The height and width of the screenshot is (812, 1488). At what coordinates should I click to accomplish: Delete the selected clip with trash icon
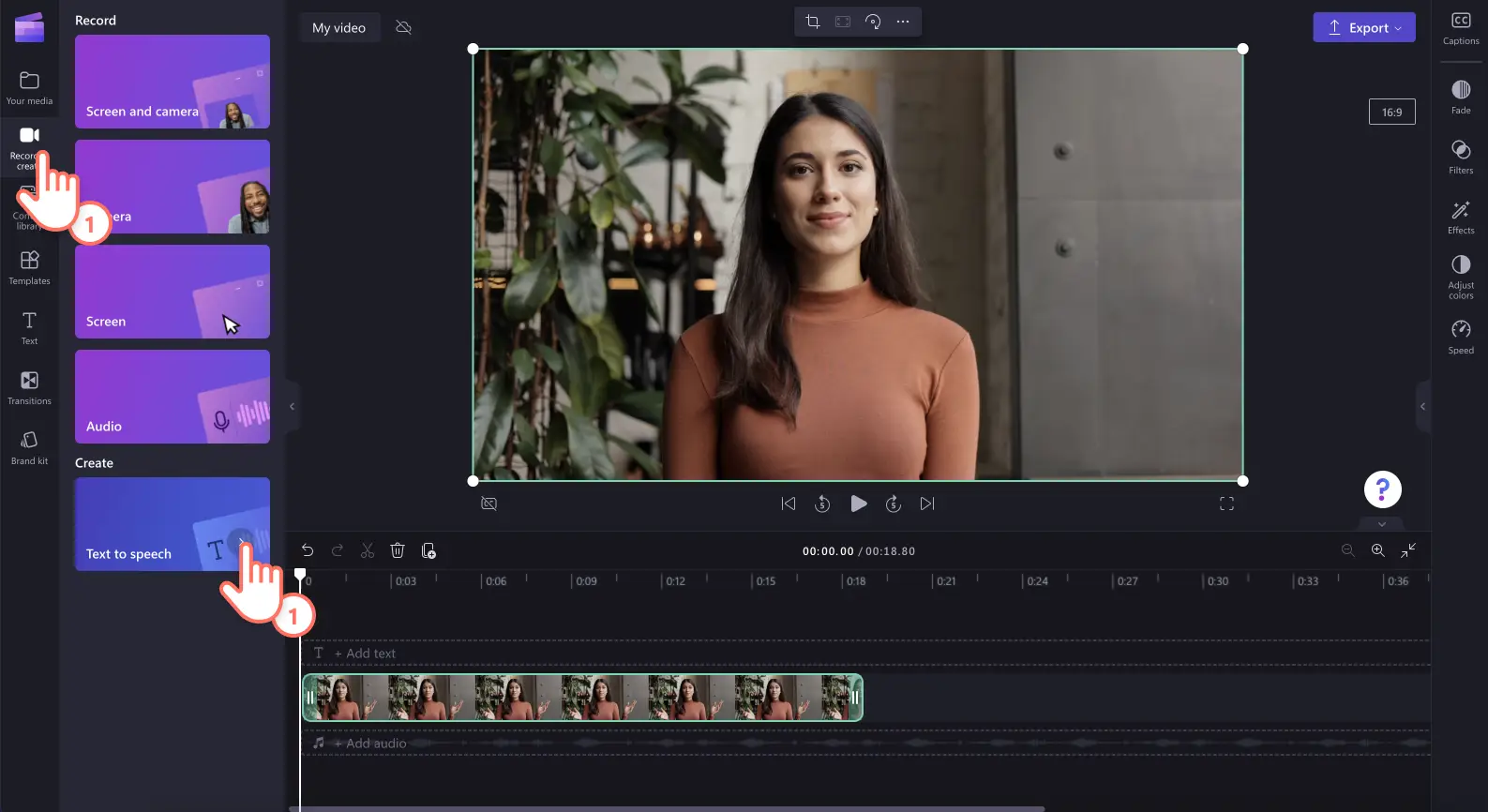coord(398,550)
